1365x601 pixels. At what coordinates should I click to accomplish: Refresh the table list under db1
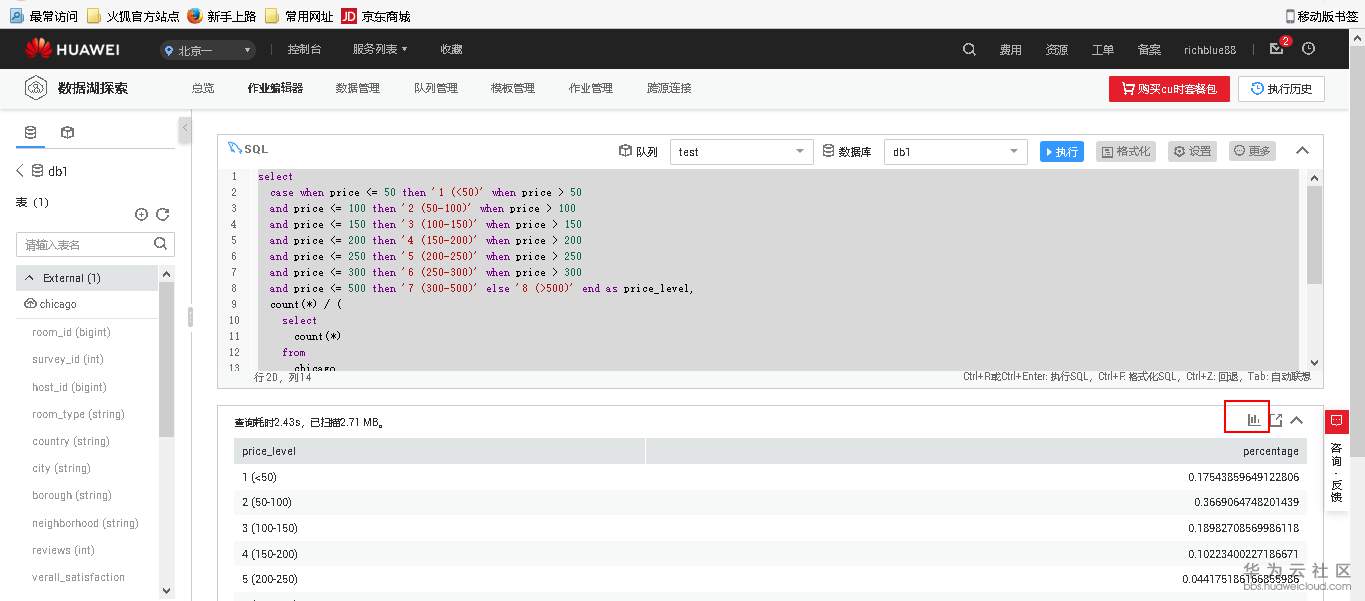(161, 213)
